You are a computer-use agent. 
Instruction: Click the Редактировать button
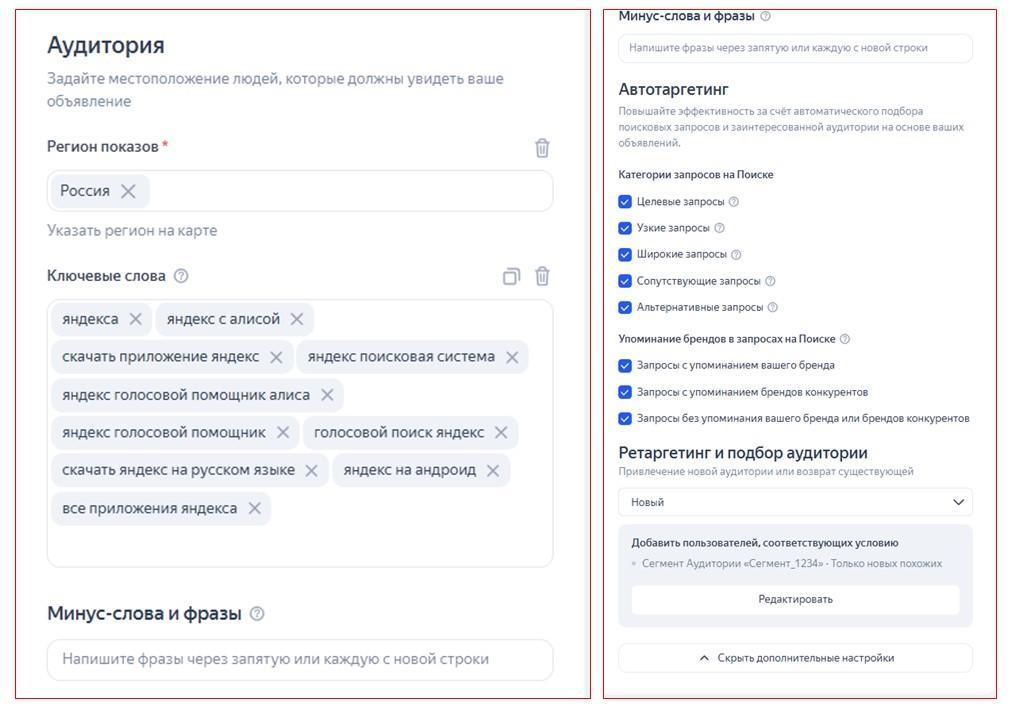pos(795,599)
